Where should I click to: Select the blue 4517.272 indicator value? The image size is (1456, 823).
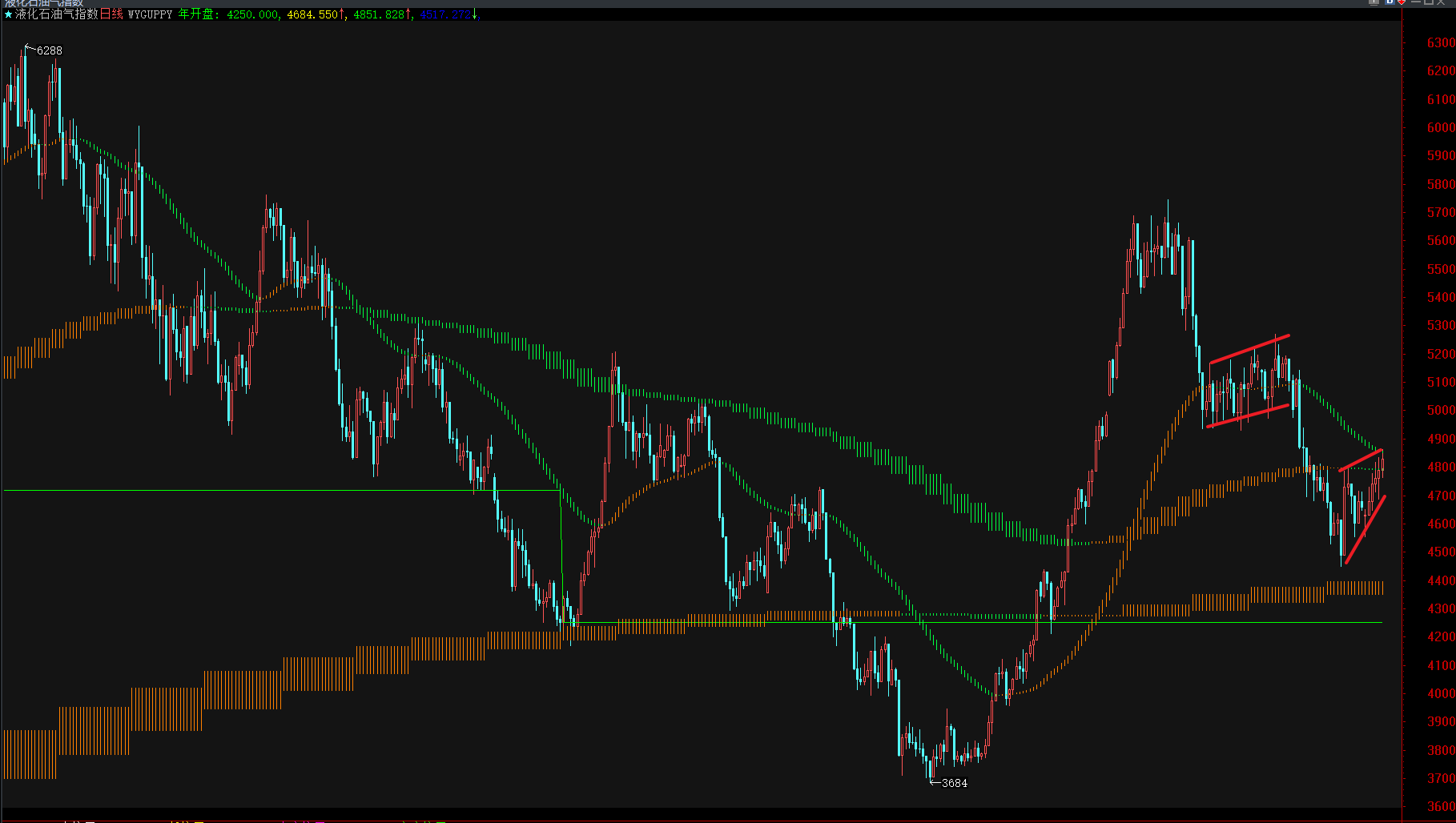pyautogui.click(x=446, y=14)
